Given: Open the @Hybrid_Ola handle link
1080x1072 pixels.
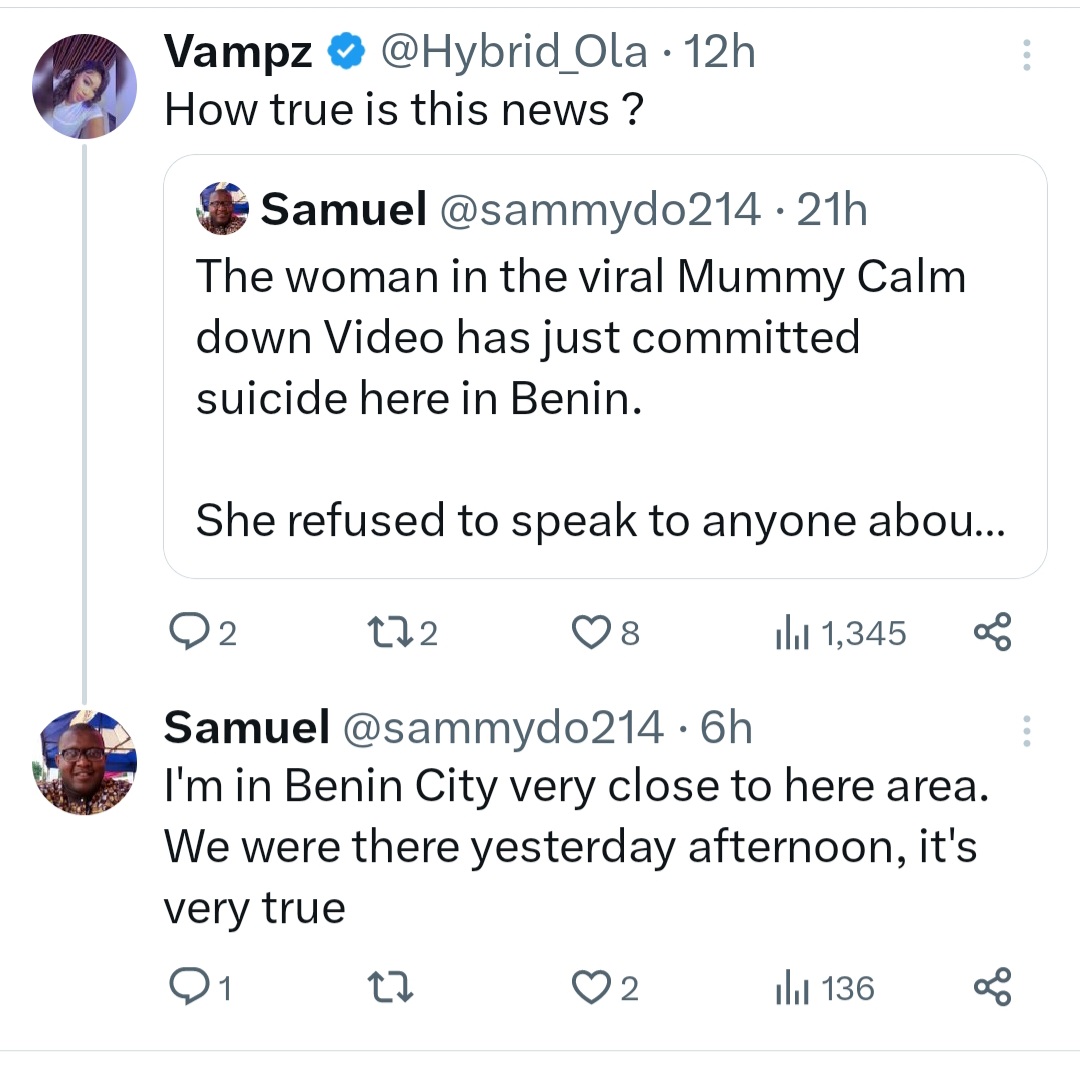Looking at the screenshot, I should pos(511,52).
